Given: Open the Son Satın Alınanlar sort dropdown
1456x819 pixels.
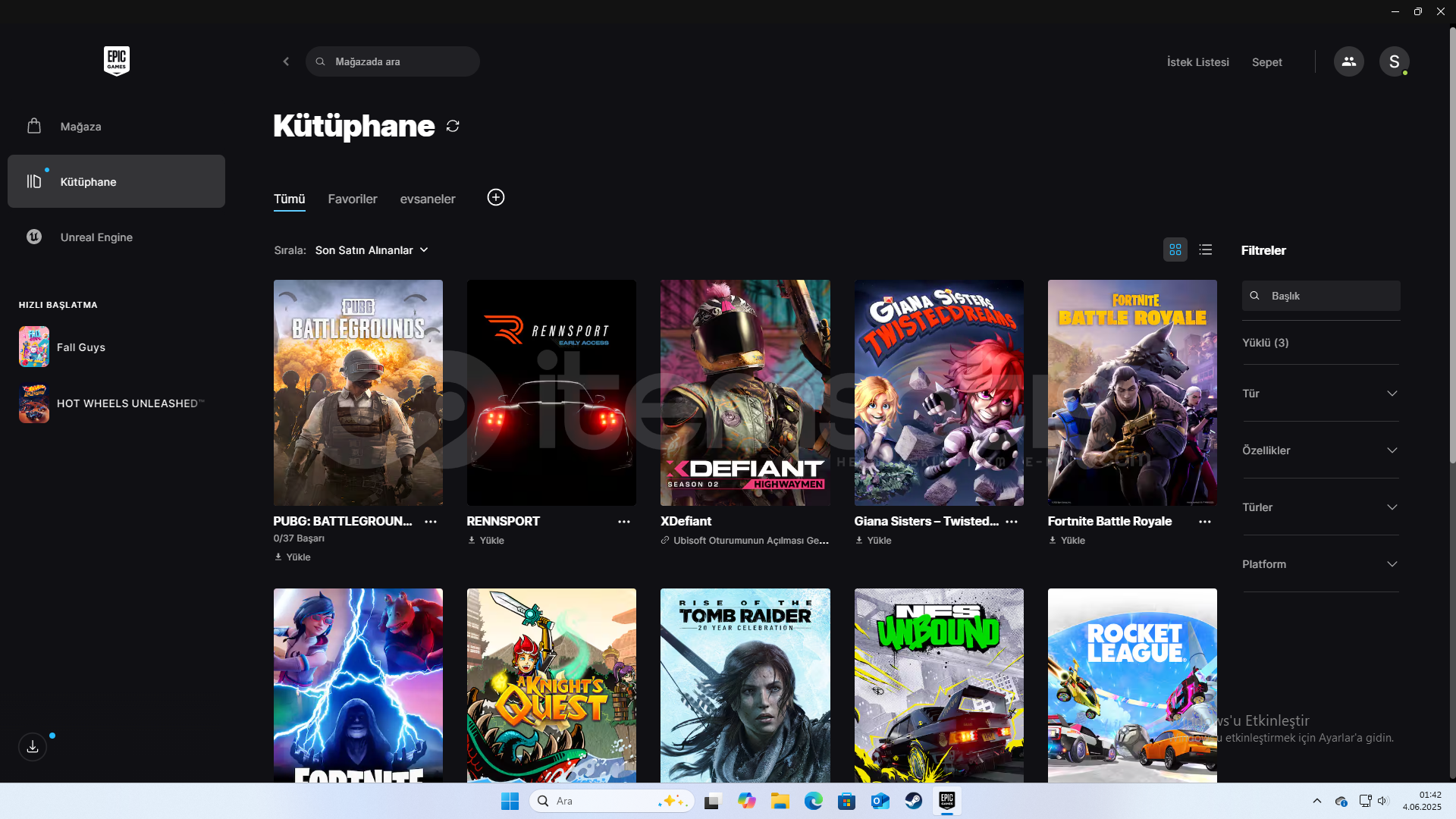Looking at the screenshot, I should coord(372,250).
